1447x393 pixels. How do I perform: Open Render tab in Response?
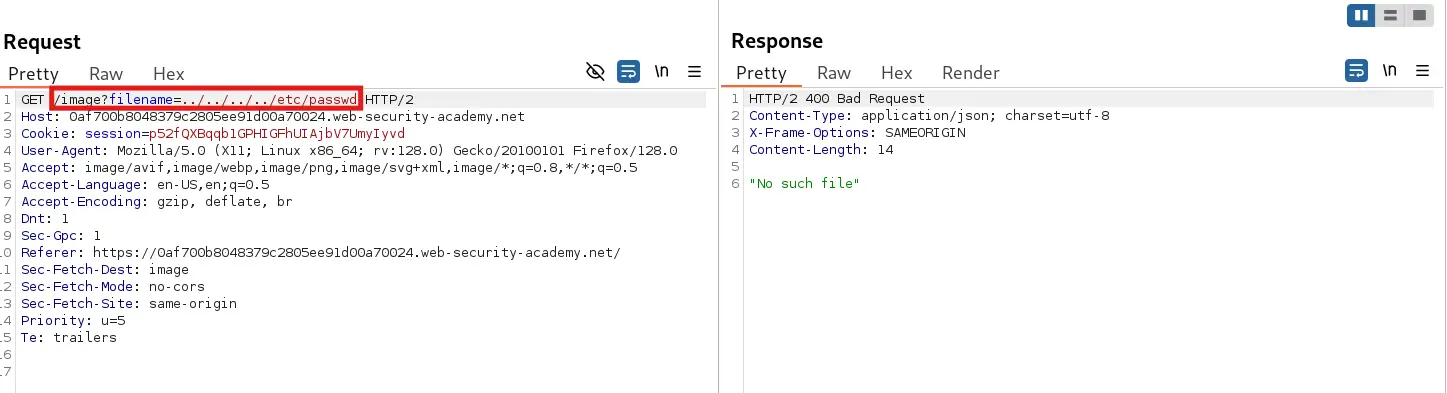(x=971, y=73)
